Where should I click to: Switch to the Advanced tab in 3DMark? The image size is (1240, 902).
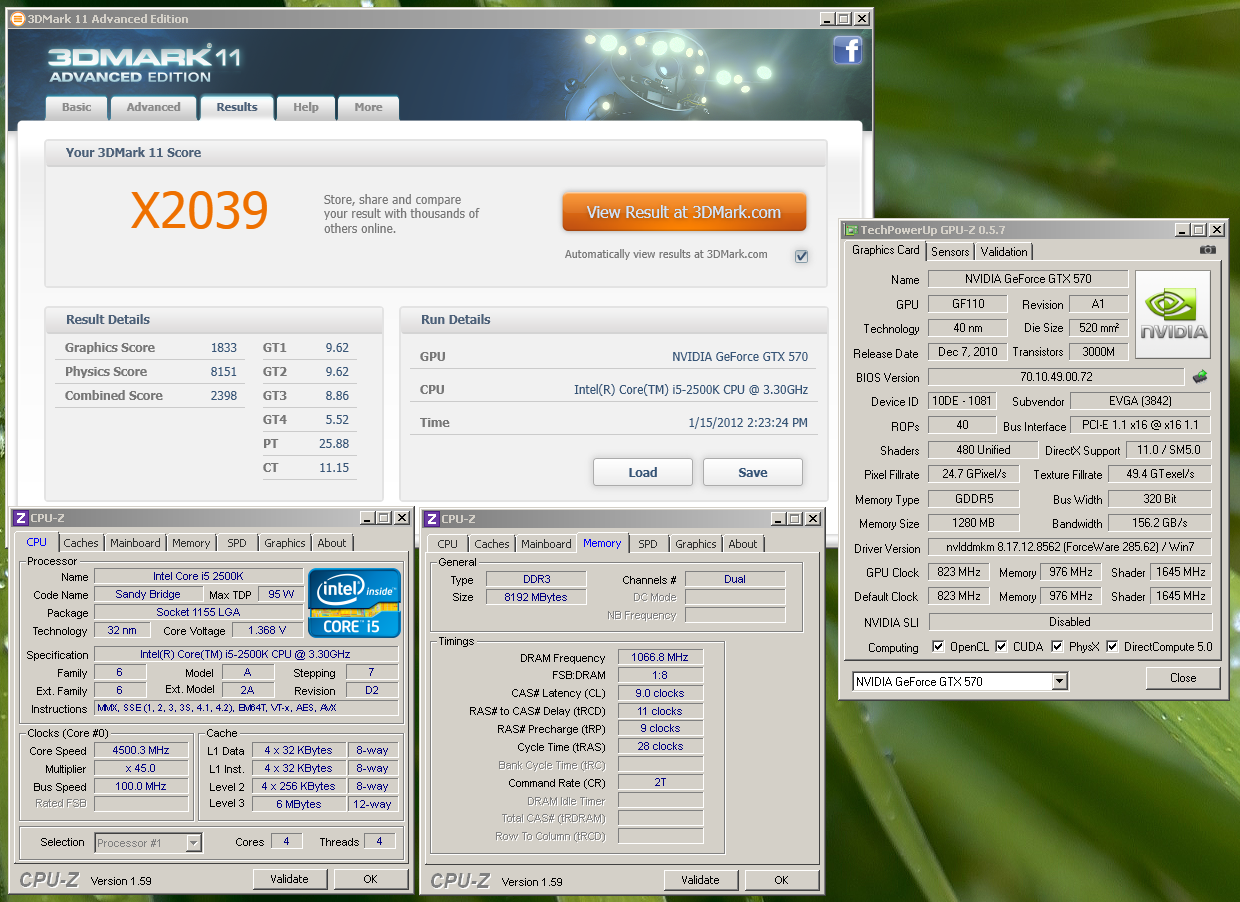[153, 107]
